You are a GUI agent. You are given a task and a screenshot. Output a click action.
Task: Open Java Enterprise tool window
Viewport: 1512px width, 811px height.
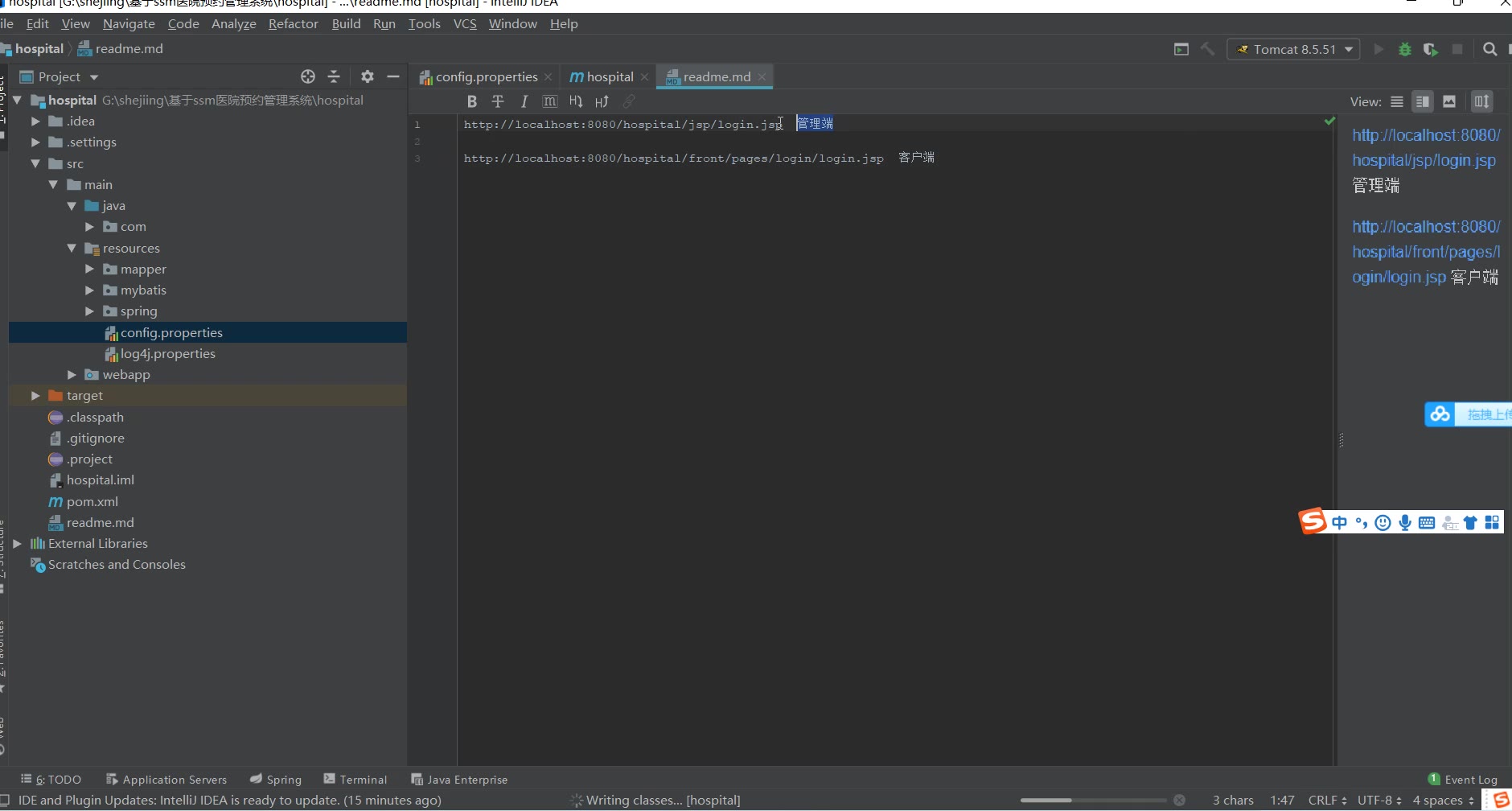click(459, 780)
